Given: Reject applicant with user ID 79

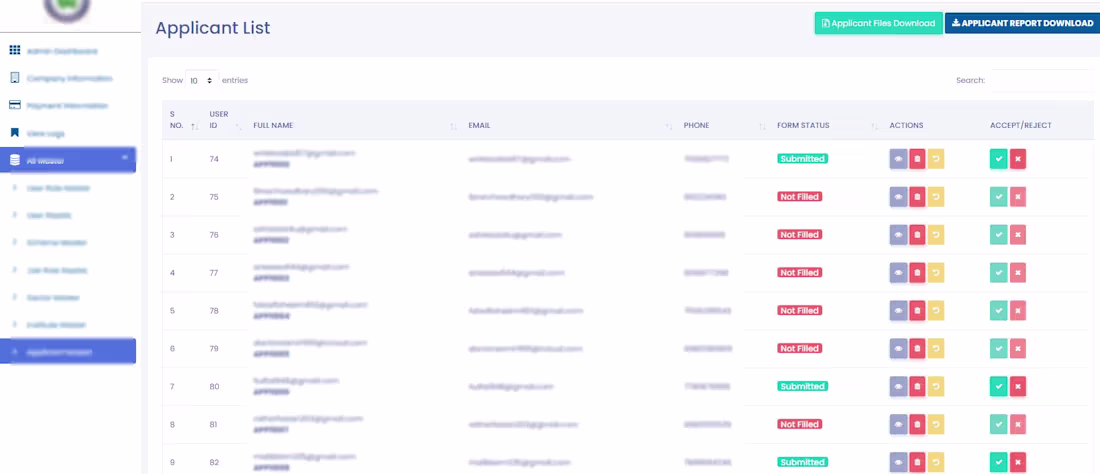Looking at the screenshot, I should click(1018, 348).
